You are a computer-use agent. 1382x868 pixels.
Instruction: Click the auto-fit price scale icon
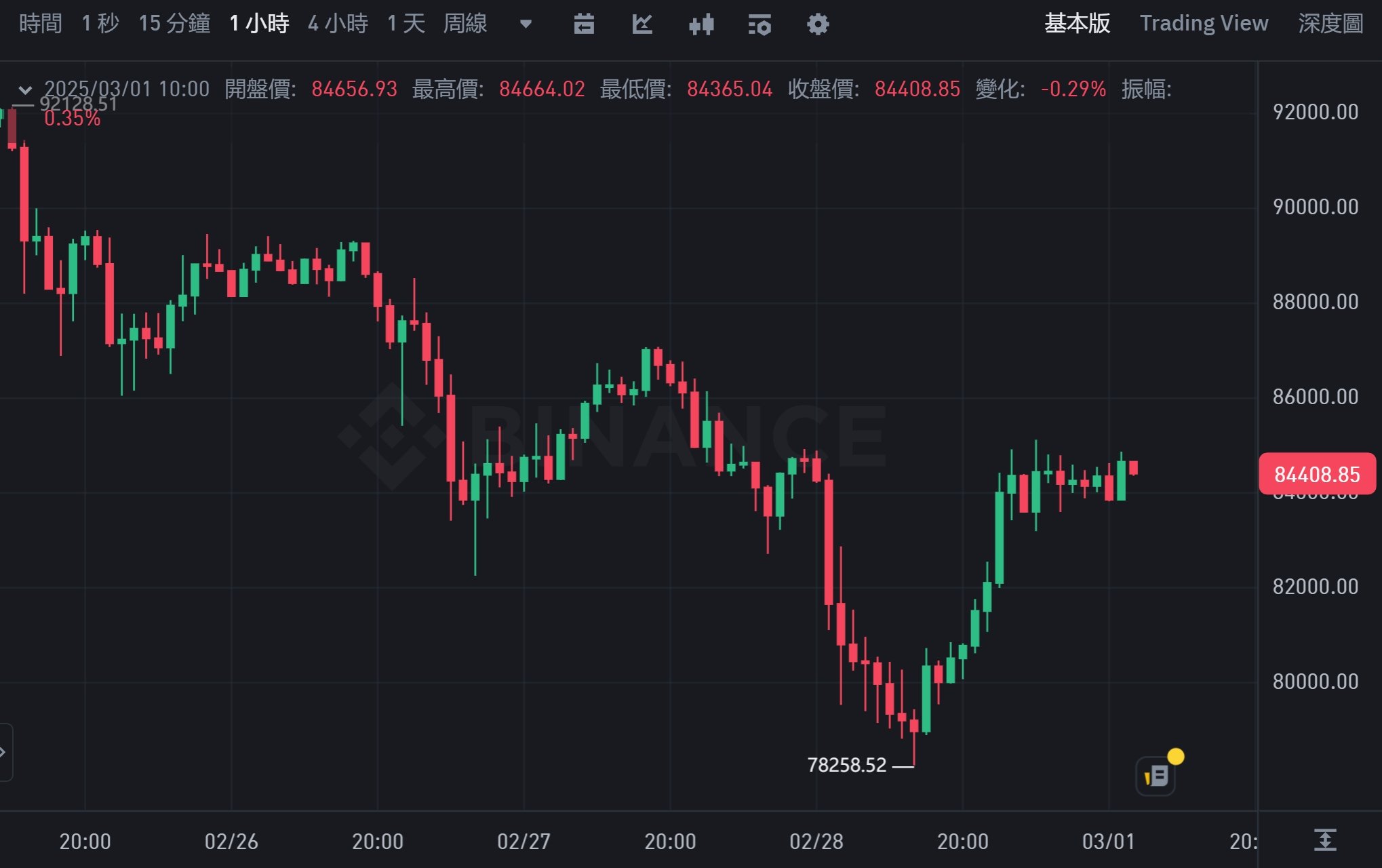[1324, 840]
